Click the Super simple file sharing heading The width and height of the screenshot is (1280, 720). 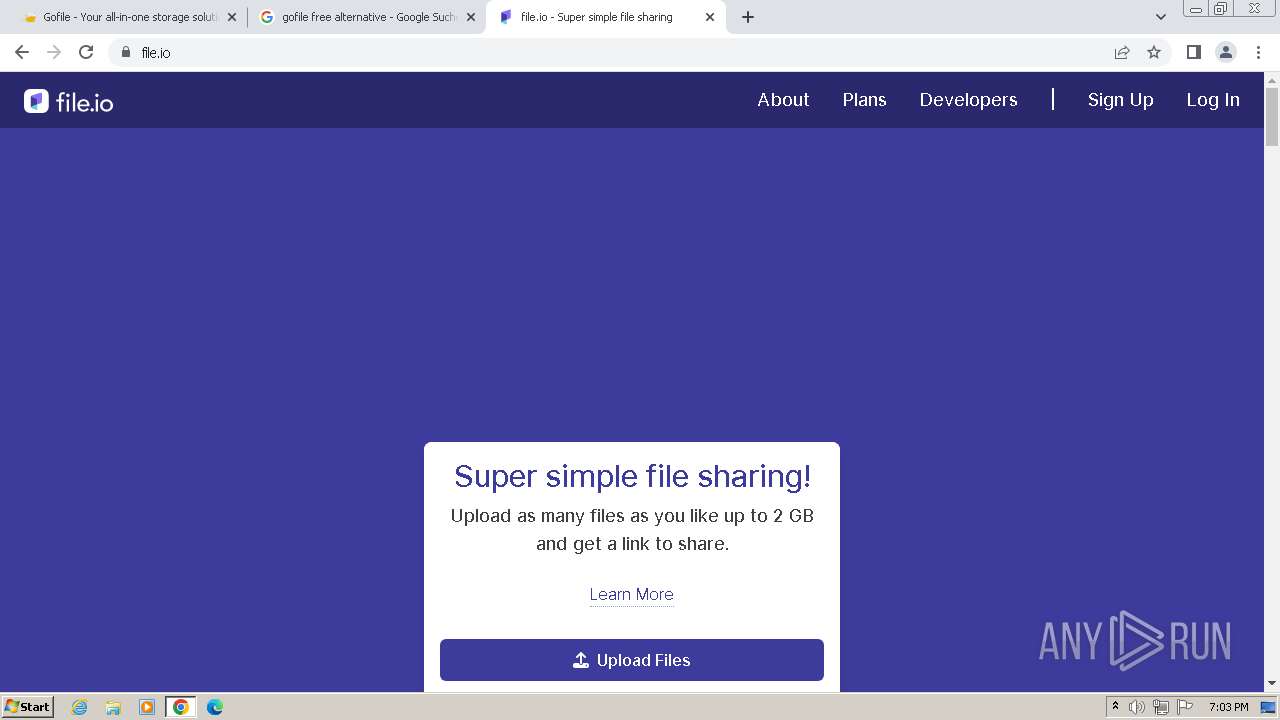(x=633, y=476)
